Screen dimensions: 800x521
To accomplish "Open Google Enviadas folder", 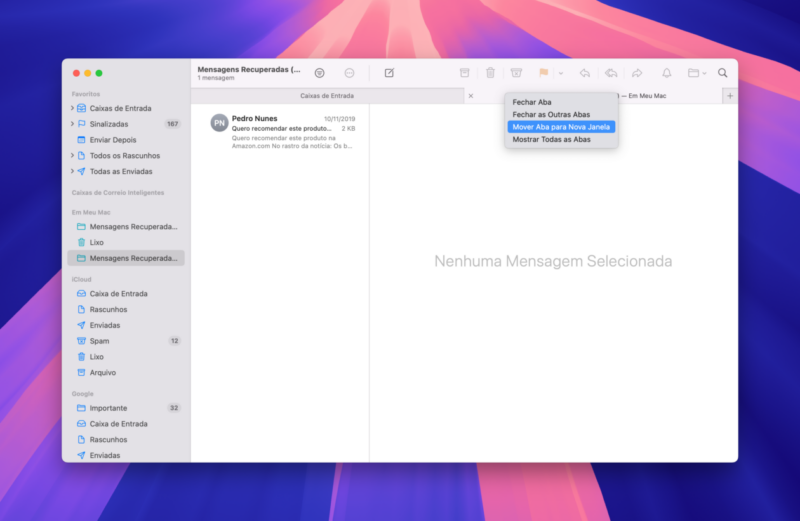I will pos(126,455).
